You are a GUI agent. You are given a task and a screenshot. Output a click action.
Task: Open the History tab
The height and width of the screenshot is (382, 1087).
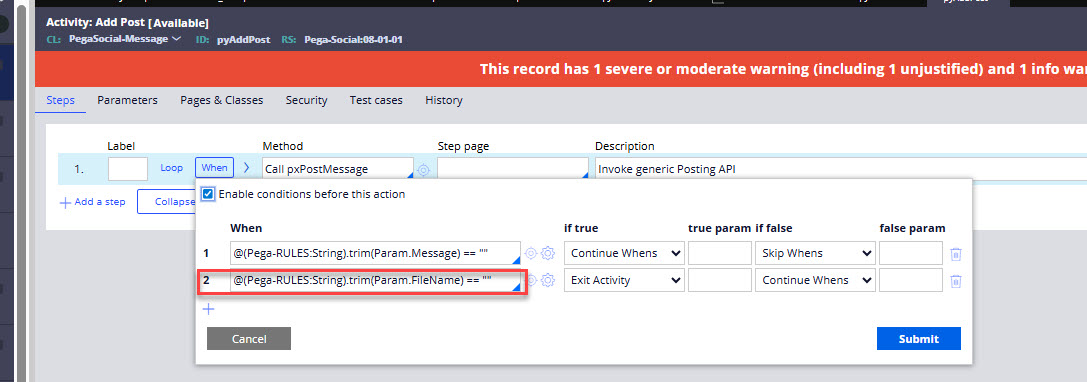(x=444, y=100)
